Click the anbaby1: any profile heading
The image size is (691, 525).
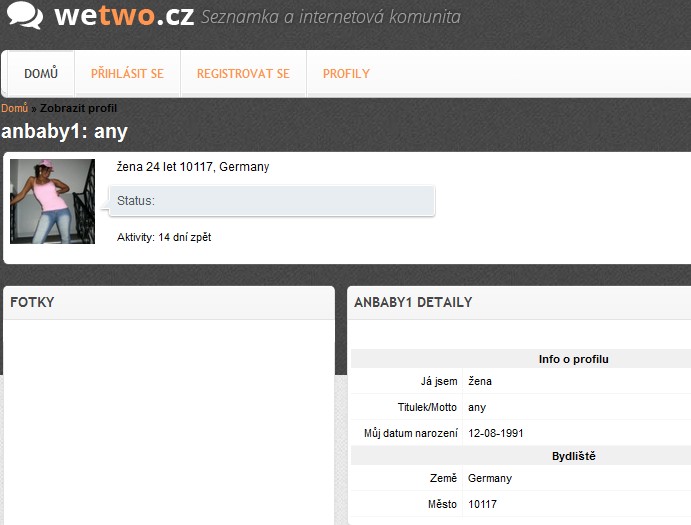tap(64, 131)
